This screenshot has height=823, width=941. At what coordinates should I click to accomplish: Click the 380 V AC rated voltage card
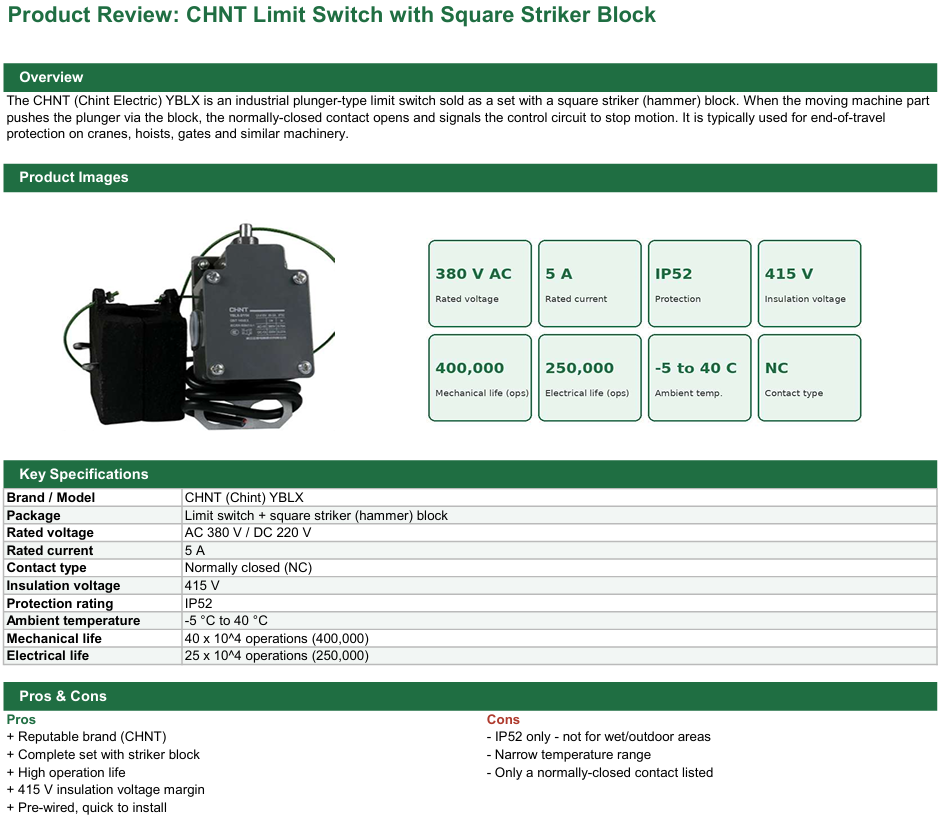tap(480, 283)
